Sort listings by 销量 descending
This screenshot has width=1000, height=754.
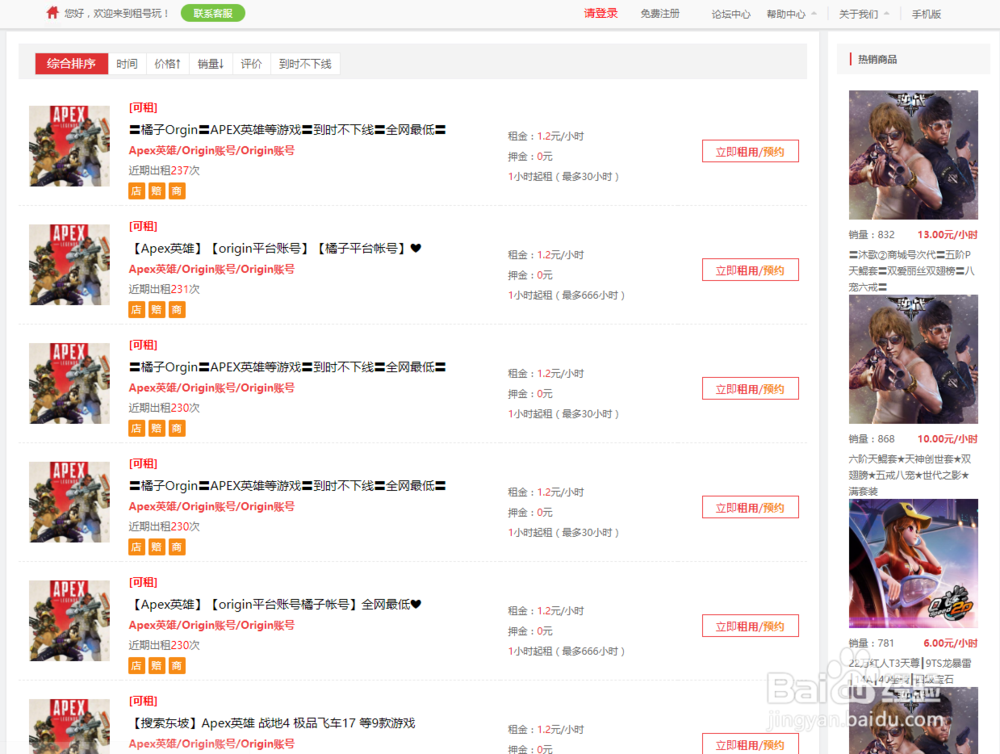pyautogui.click(x=210, y=64)
